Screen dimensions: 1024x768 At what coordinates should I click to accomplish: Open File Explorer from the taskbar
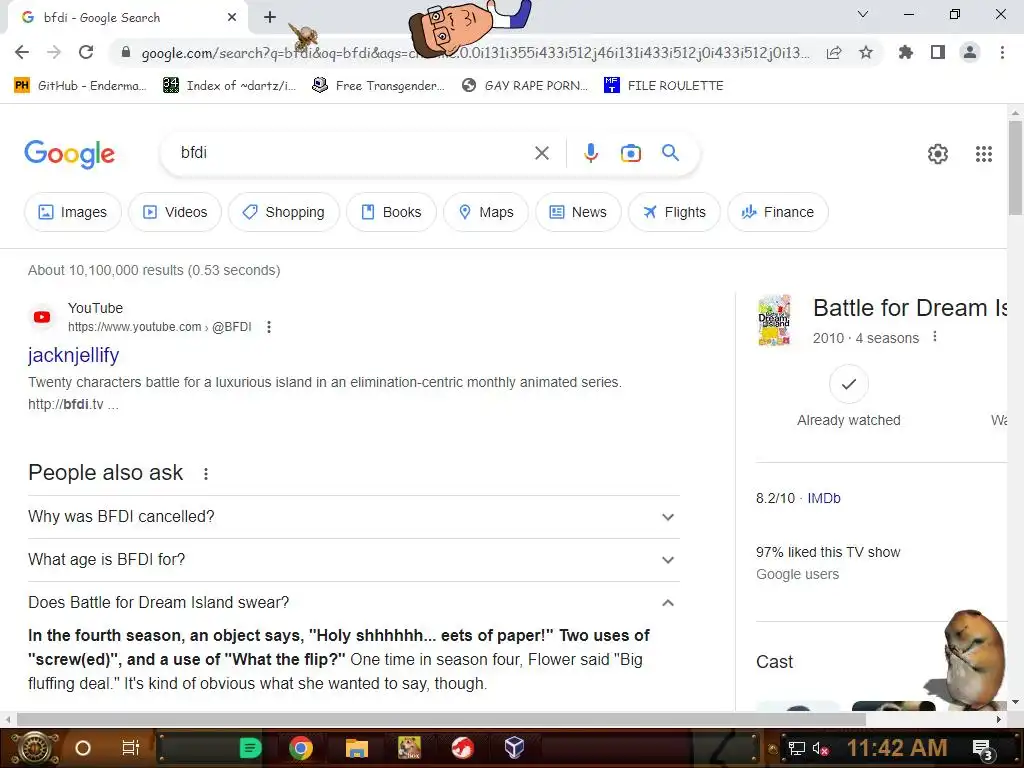357,748
